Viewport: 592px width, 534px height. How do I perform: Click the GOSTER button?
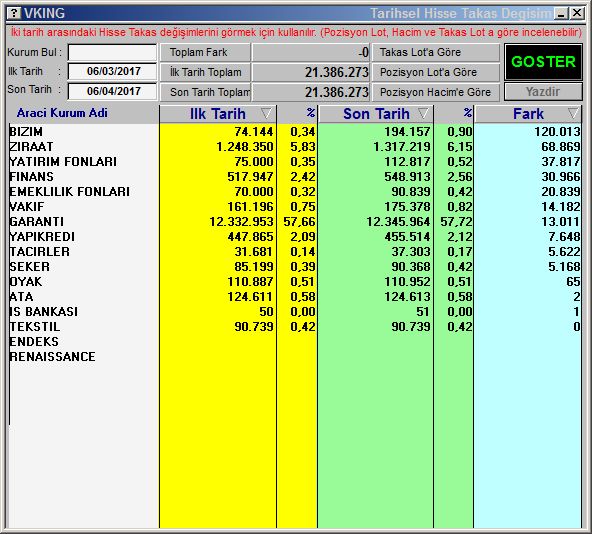[x=543, y=62]
